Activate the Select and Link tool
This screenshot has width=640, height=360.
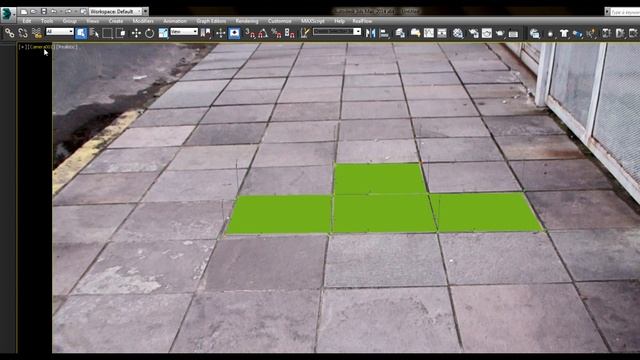pos(9,33)
